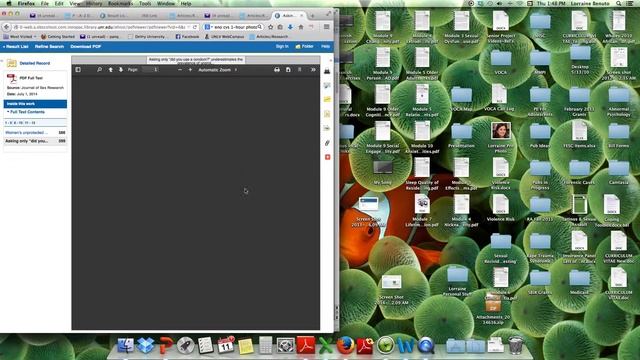Open the UNLV WebCampus bookmark

(x=224, y=36)
